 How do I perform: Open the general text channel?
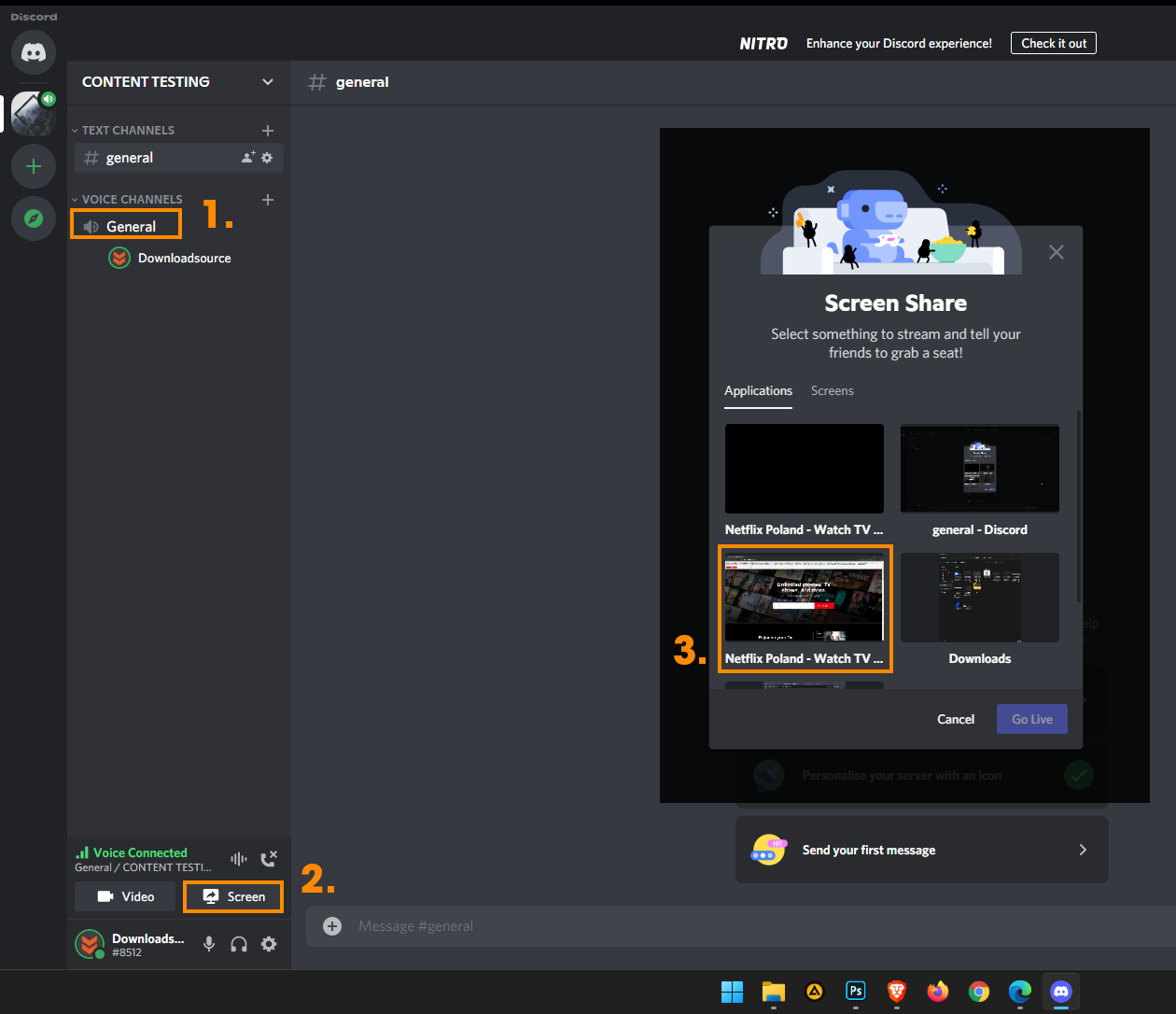coord(177,158)
